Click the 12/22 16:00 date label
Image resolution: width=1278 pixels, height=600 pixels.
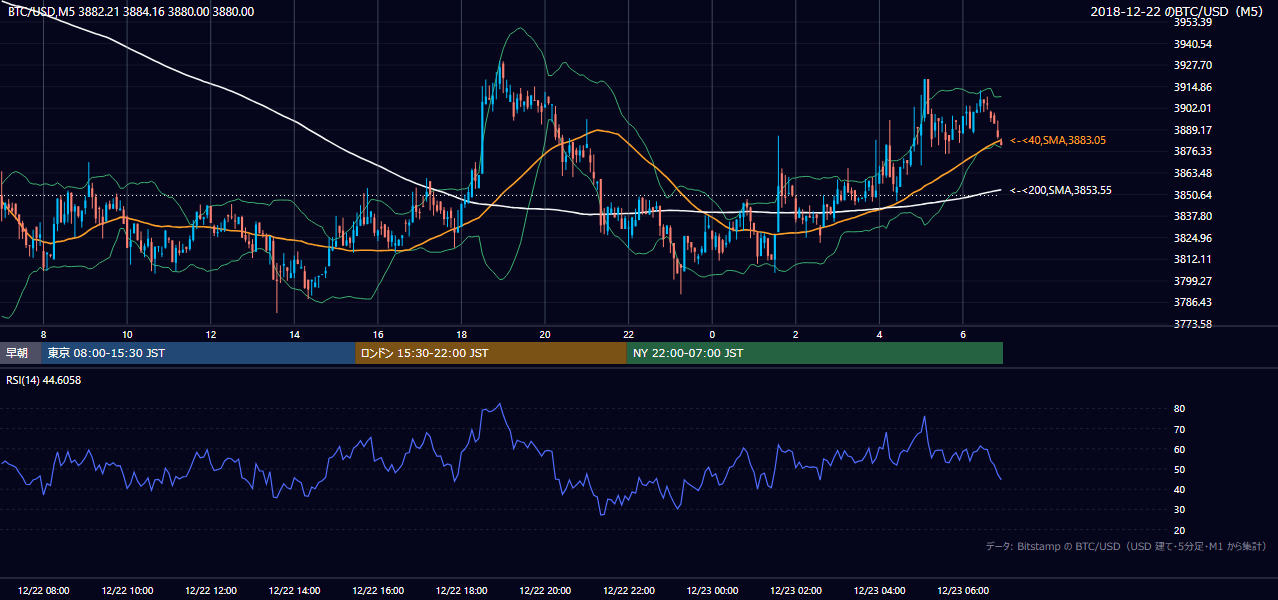click(x=378, y=591)
